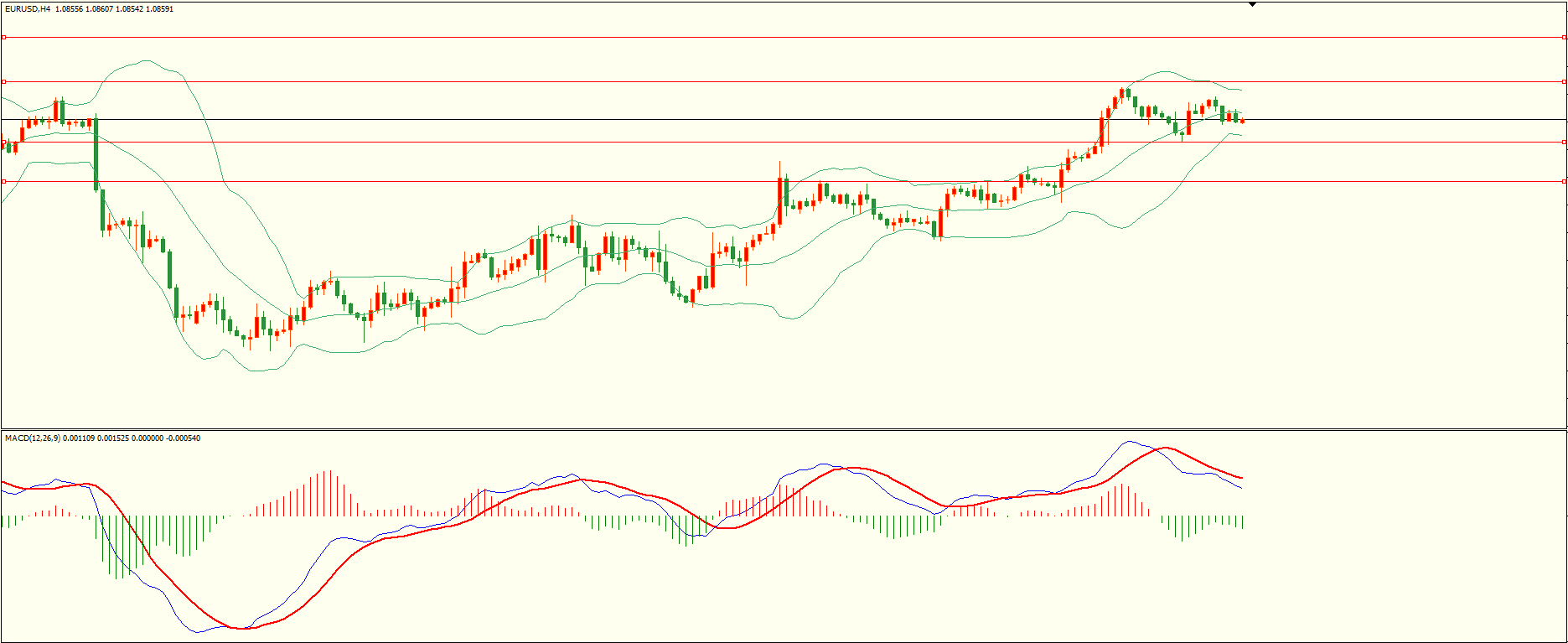
Task: Click the MACD value "0.001109"
Action: coord(80,438)
